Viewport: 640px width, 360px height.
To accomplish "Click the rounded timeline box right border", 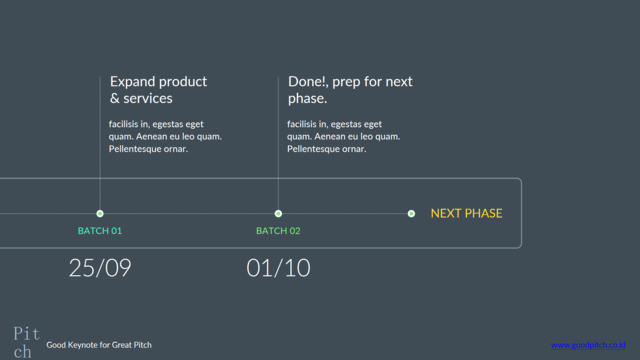I will (x=521, y=213).
